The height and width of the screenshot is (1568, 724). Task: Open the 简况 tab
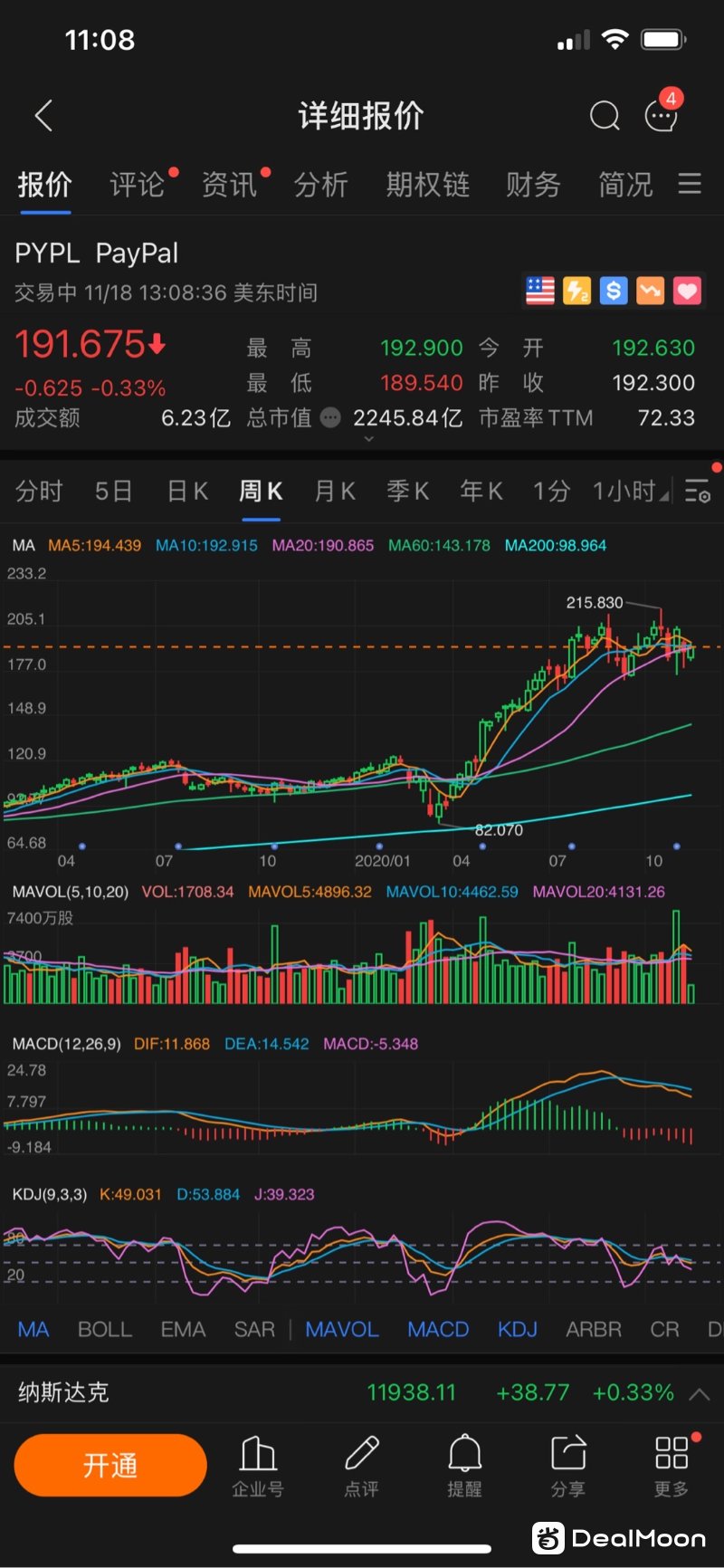(625, 185)
